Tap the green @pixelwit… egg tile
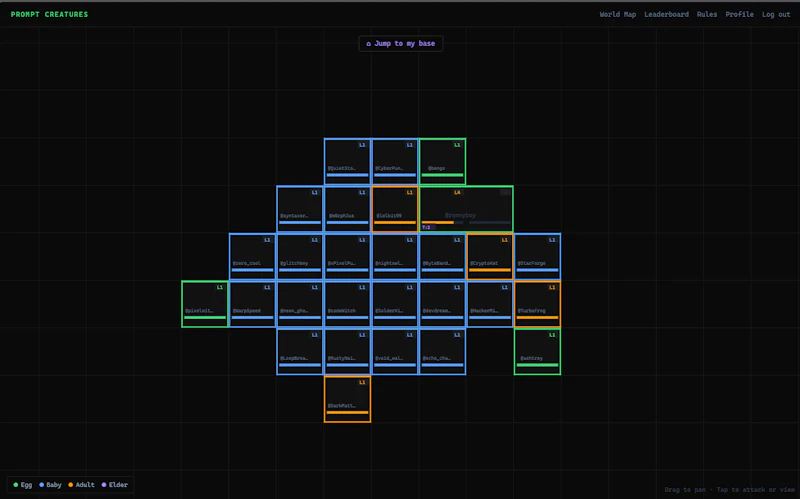The width and height of the screenshot is (800, 499). click(x=205, y=304)
